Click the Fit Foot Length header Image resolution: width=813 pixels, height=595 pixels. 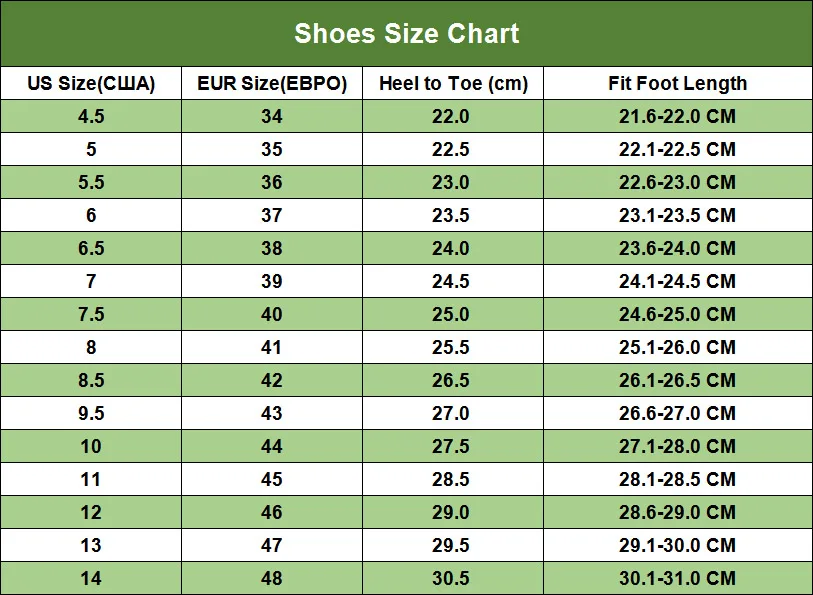point(677,83)
